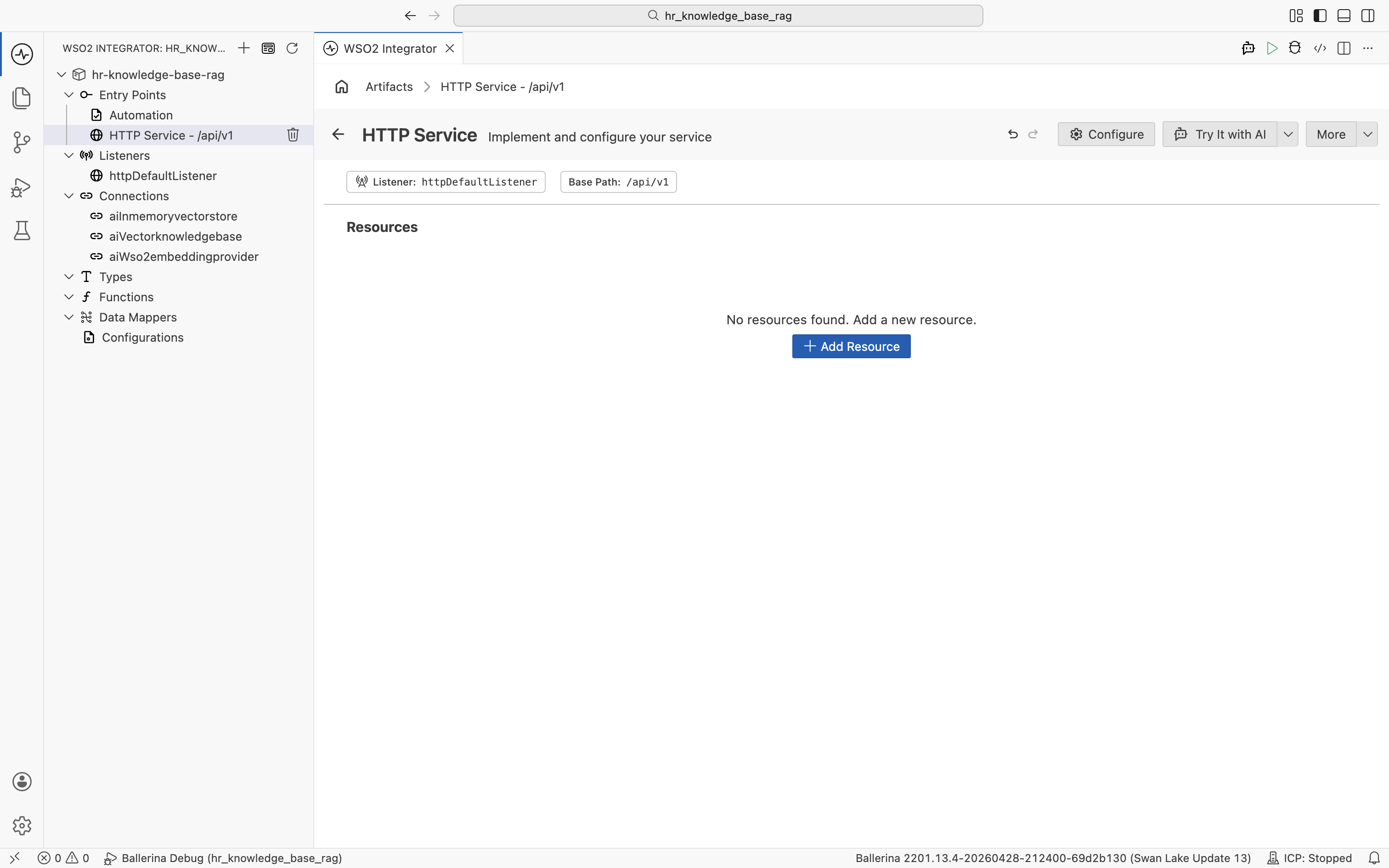
Task: Click errors and warnings status item
Action: click(x=64, y=858)
